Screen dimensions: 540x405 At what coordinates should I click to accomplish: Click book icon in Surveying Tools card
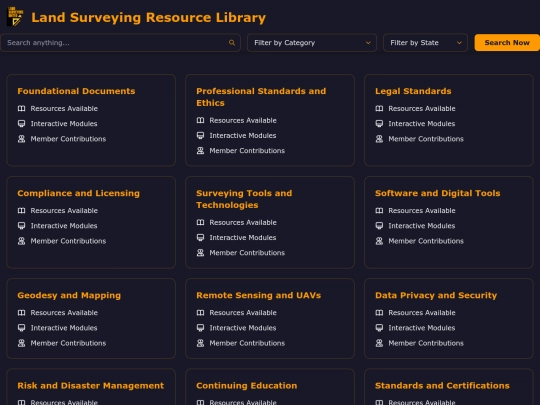(x=200, y=222)
